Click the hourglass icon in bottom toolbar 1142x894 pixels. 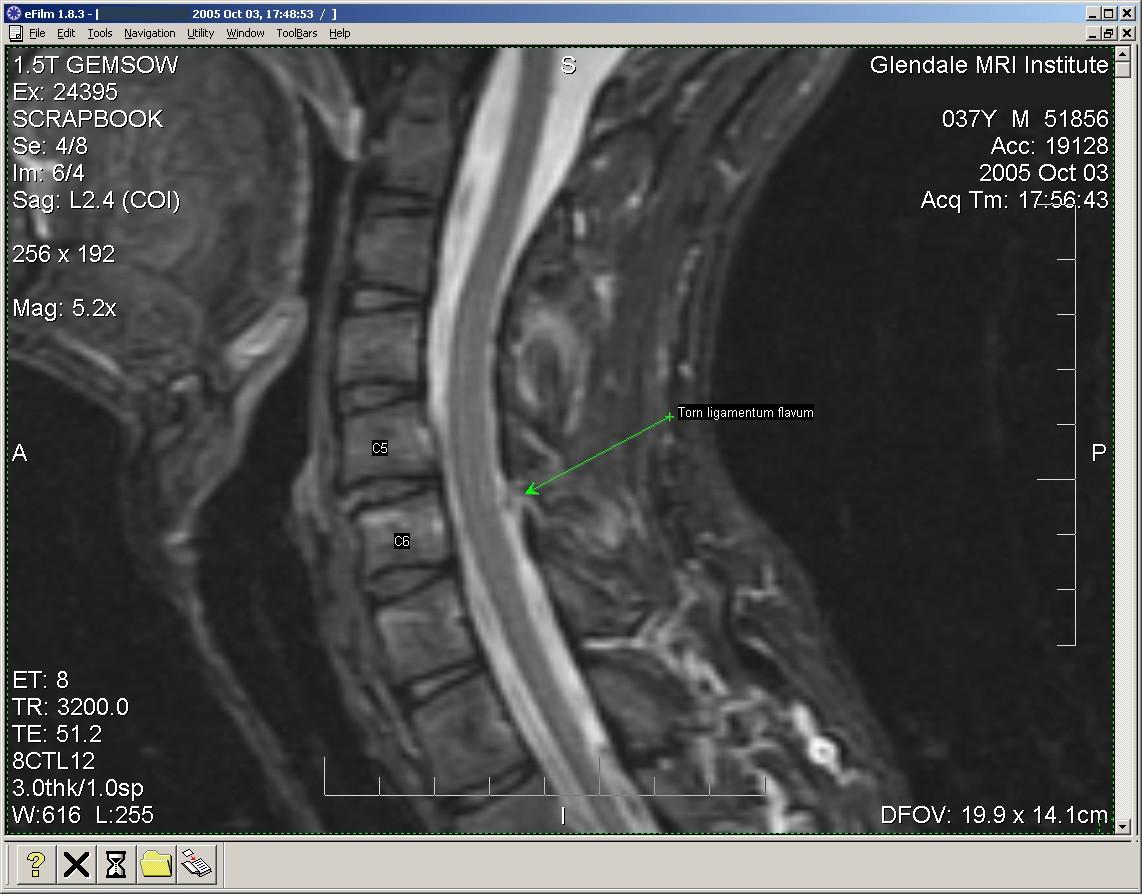116,864
